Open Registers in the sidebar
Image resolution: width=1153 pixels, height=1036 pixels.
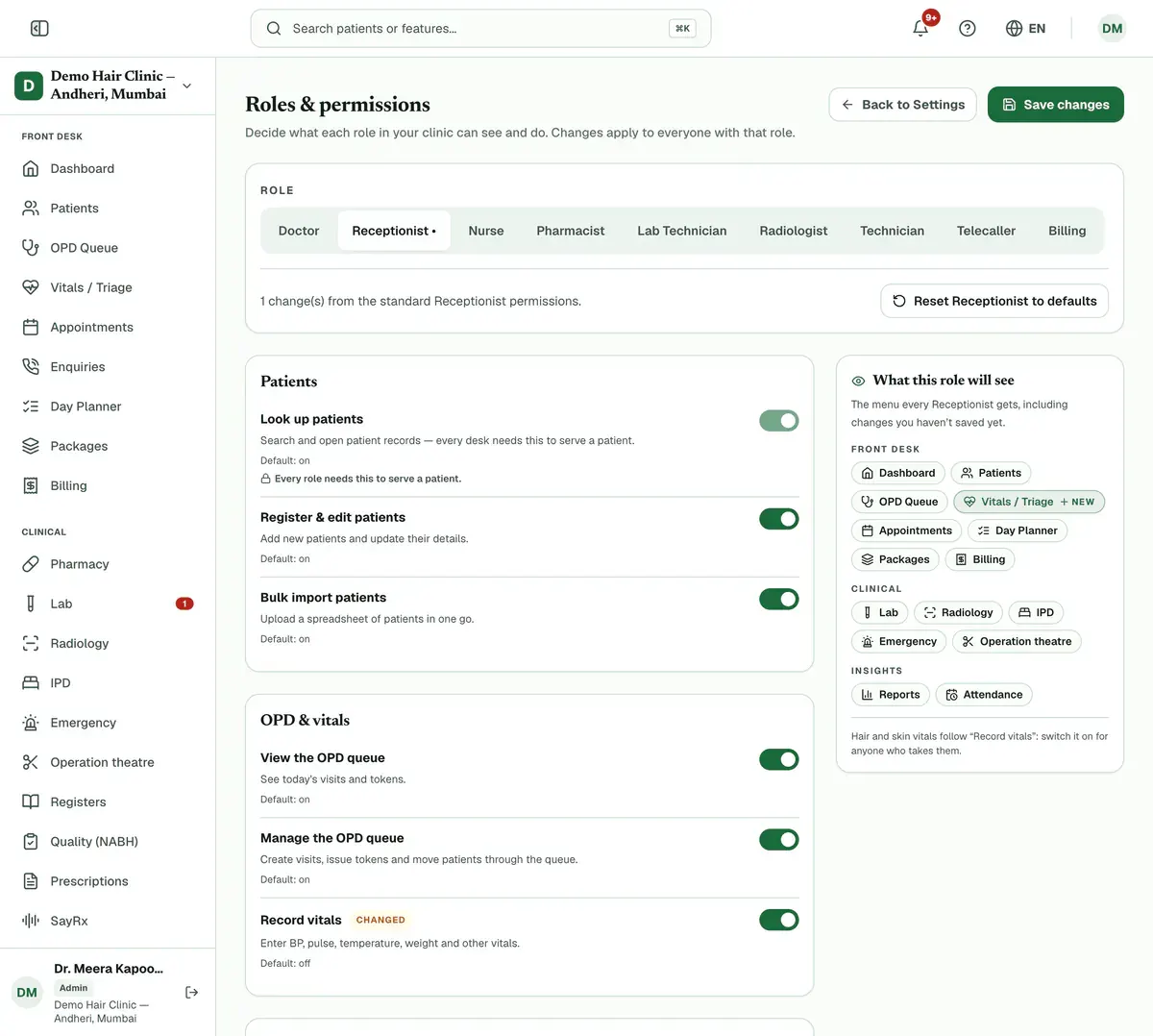point(108,802)
